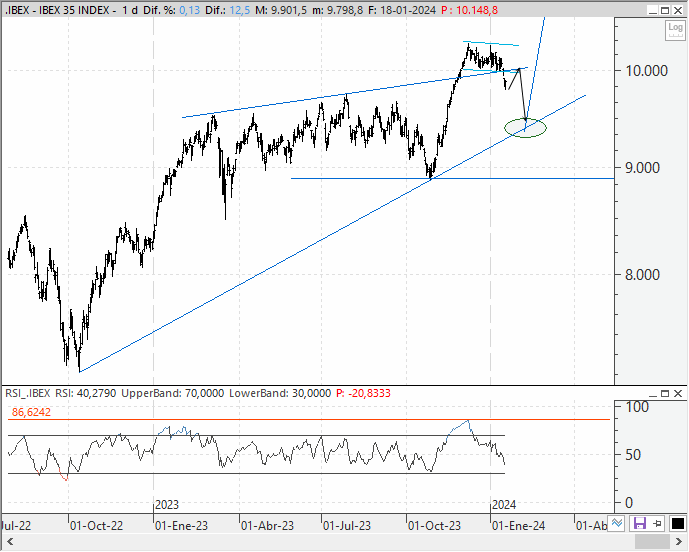This screenshot has height=552, width=689.
Task: Maximize the RSI indicator pane
Action: [665, 394]
